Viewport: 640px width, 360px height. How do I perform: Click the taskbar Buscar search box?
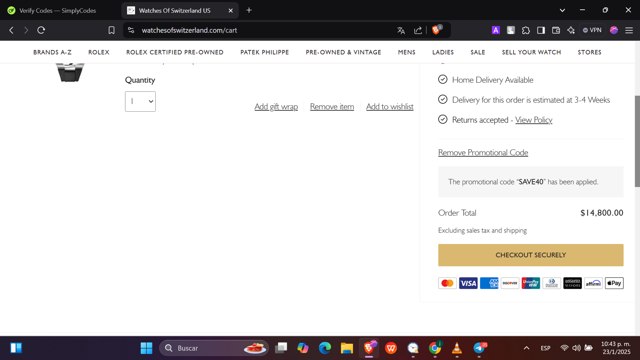(214, 348)
